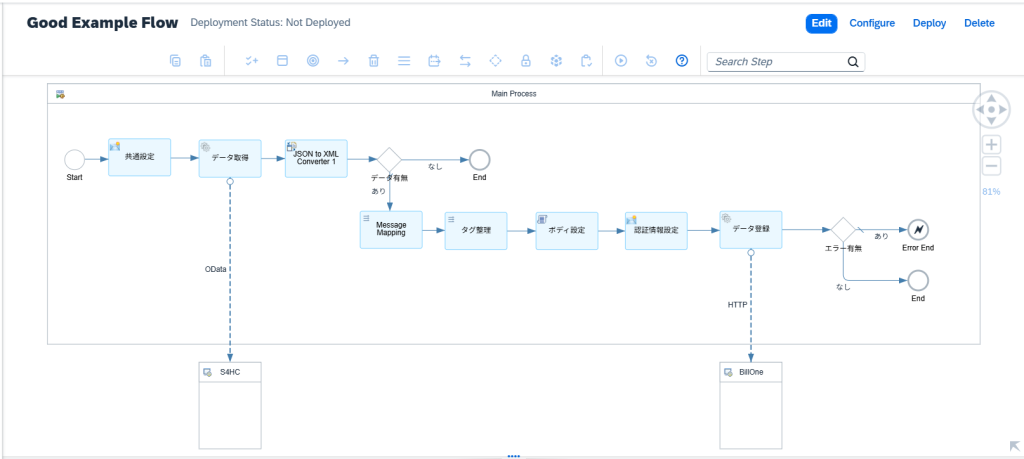Screen dimensions: 1024x459
Task: Open the help question mark icon
Action: coord(682,61)
